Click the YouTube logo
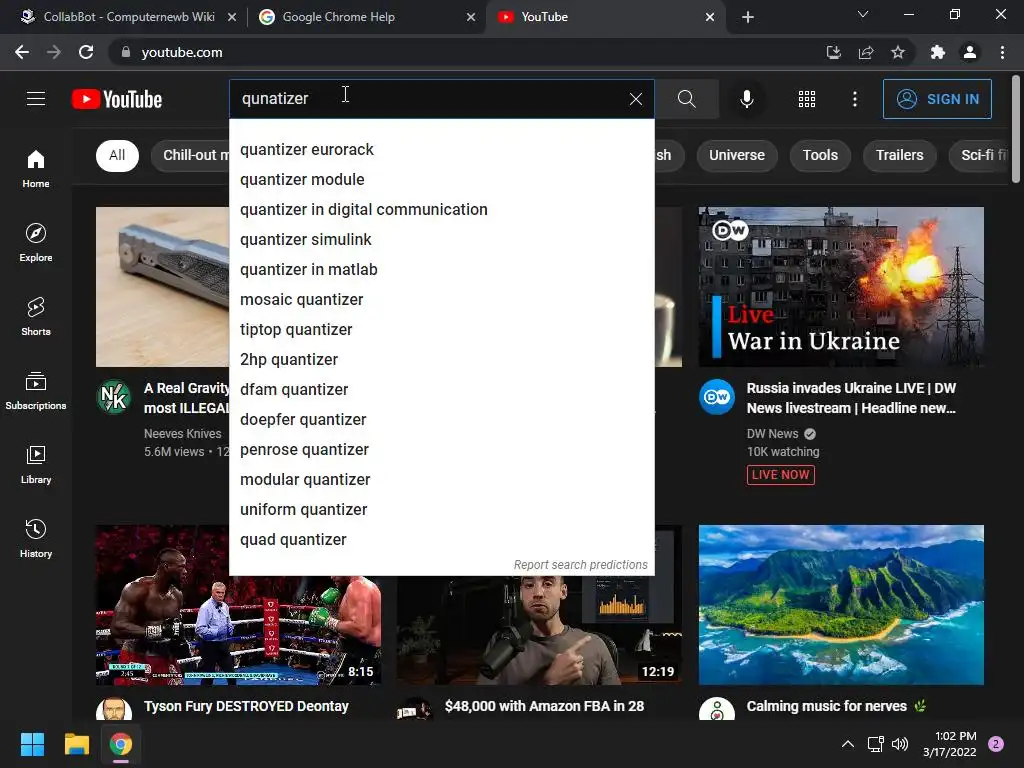Screen dimensions: 1024x768 pyautogui.click(x=117, y=99)
